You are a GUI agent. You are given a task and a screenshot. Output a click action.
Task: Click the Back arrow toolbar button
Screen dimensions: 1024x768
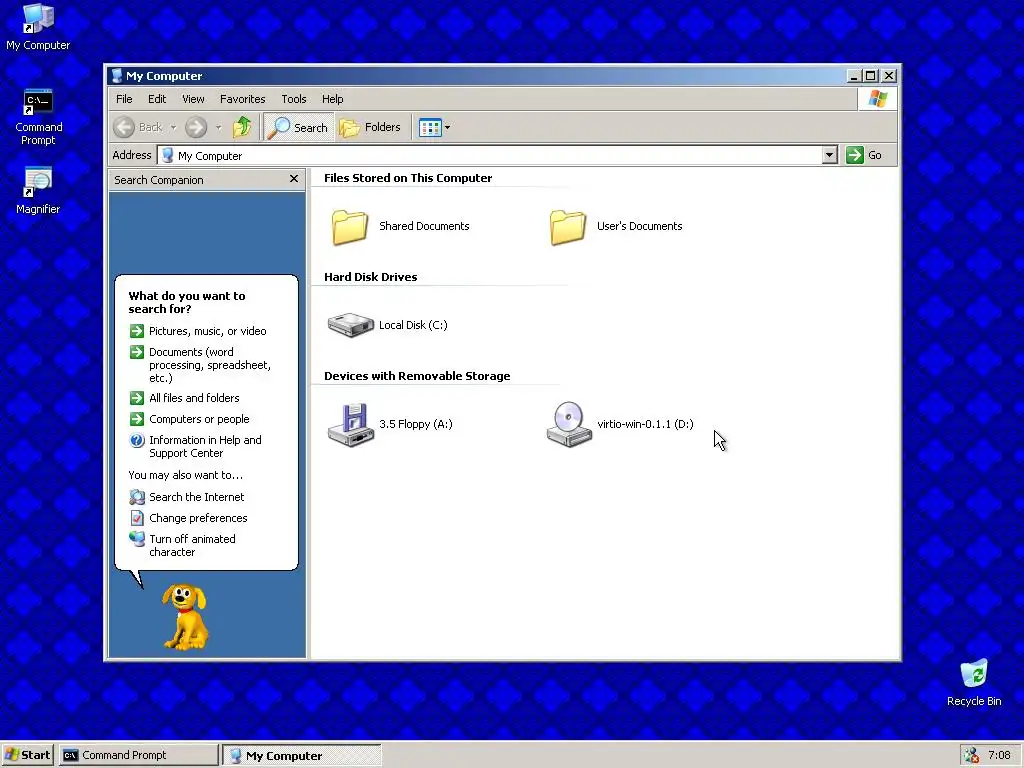[x=138, y=127]
